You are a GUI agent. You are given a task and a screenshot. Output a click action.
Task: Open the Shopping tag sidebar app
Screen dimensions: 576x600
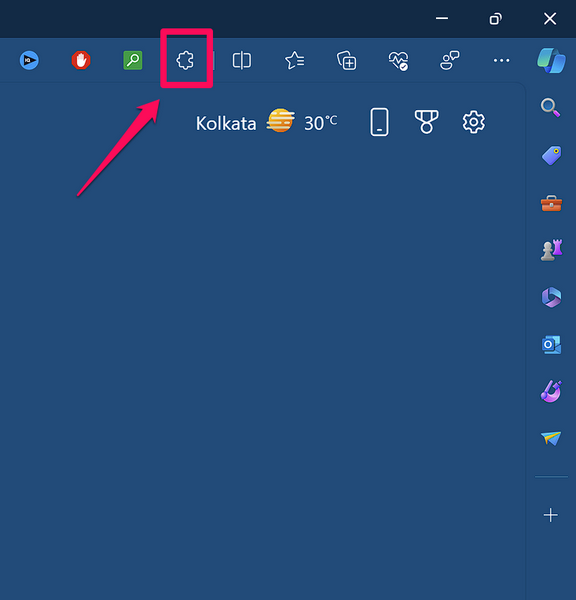552,155
